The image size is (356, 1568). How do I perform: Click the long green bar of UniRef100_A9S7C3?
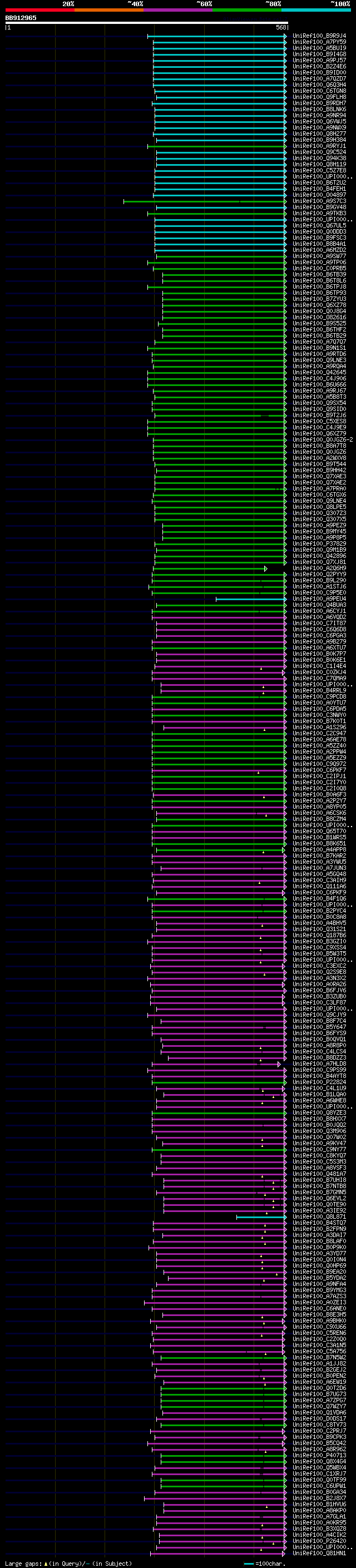click(205, 201)
